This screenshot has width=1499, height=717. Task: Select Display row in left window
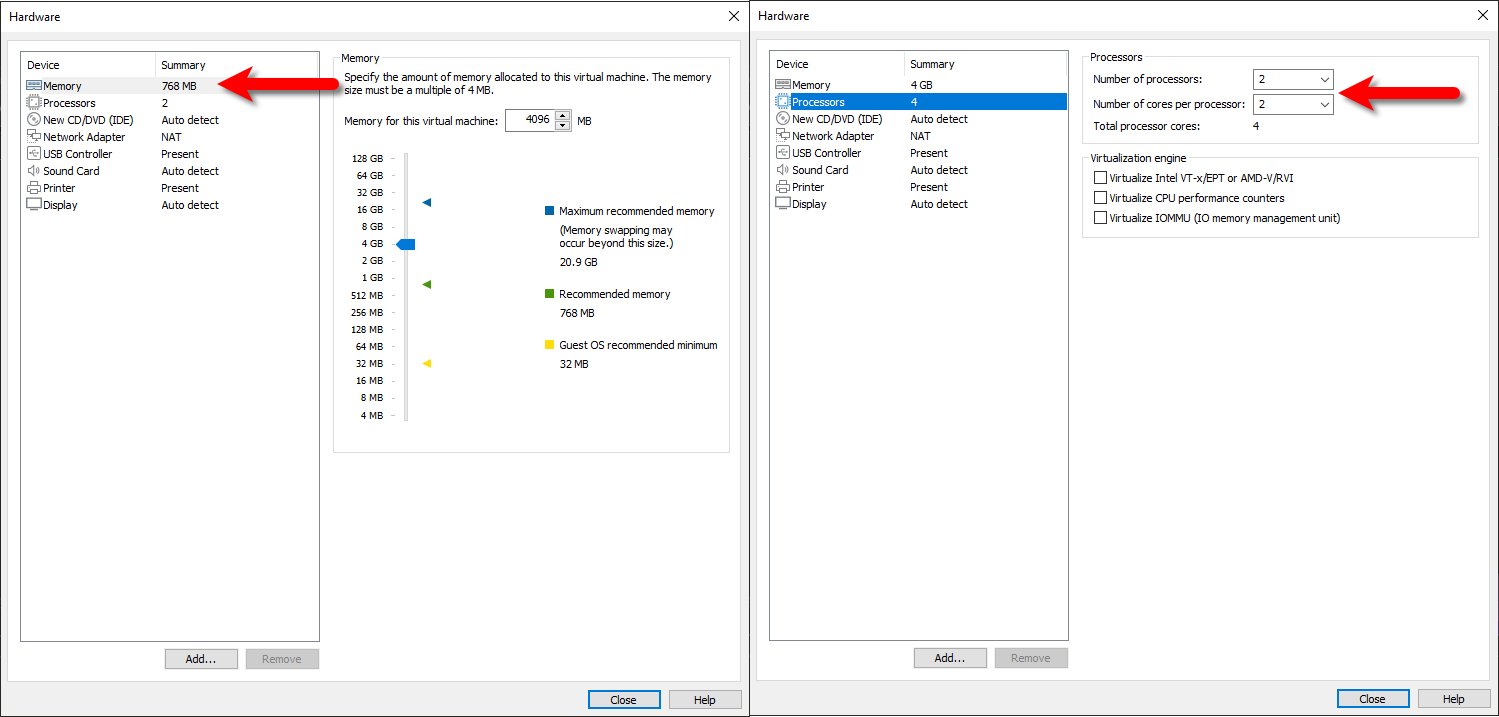[170, 205]
